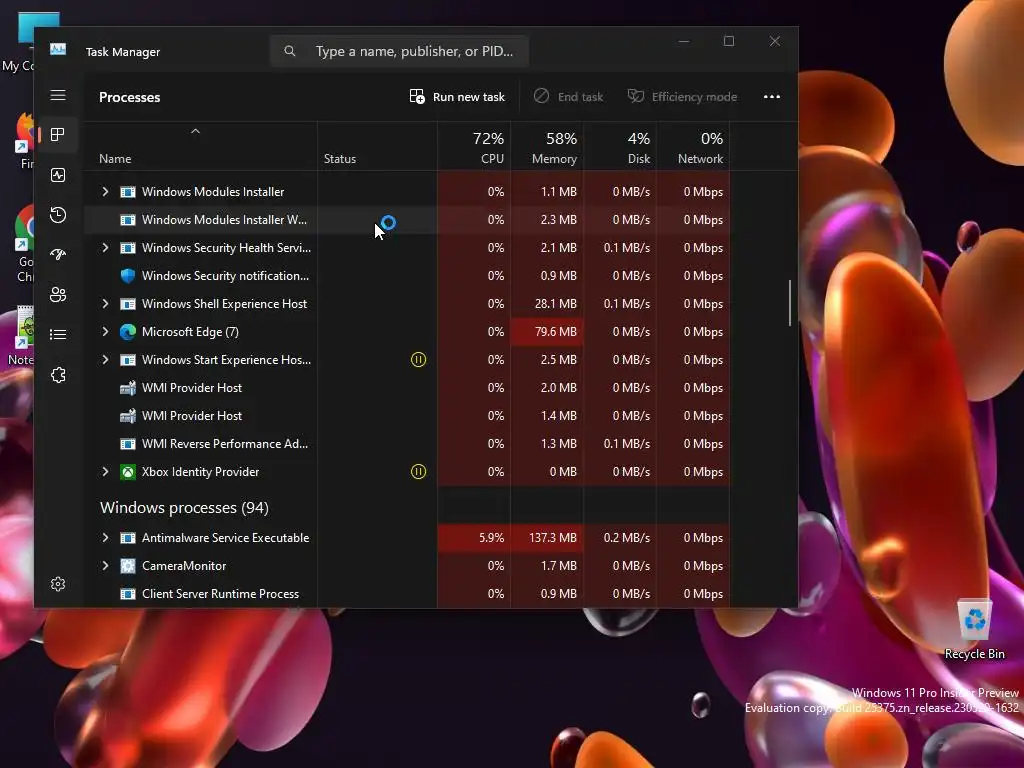This screenshot has width=1024, height=768.
Task: Select the second WMI Provider Host row
Action: point(406,415)
